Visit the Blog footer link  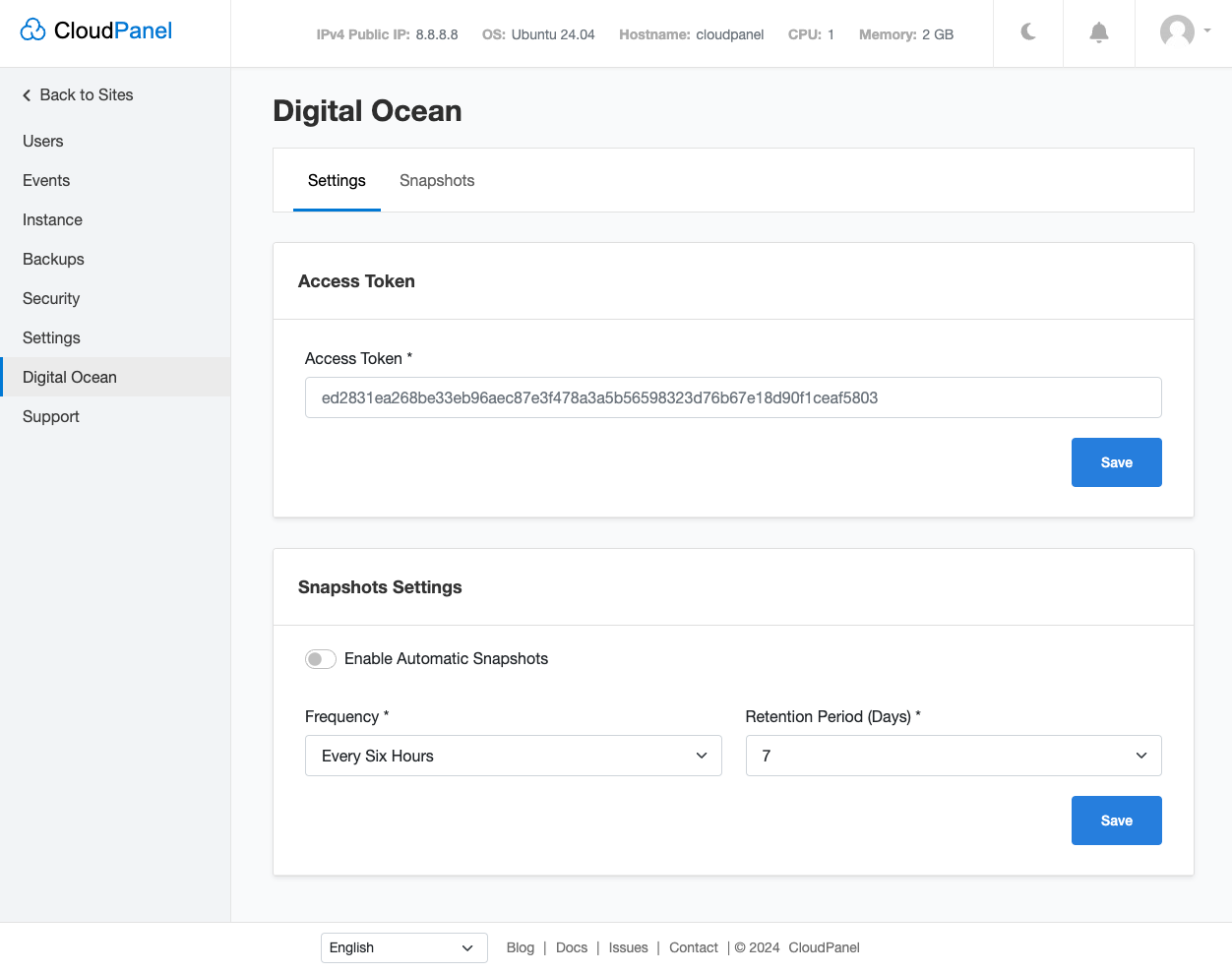pos(520,947)
